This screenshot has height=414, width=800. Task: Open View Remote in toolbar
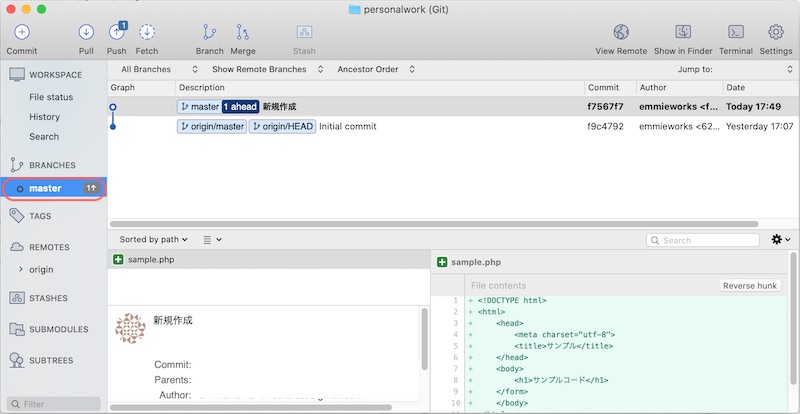point(621,32)
